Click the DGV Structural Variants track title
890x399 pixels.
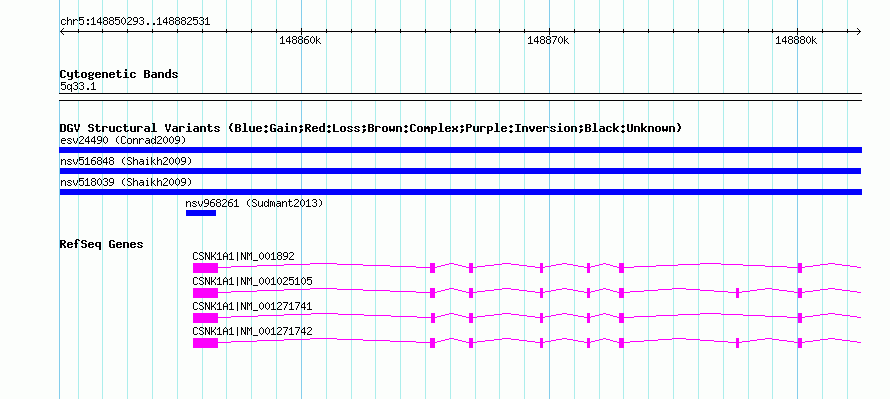371,128
